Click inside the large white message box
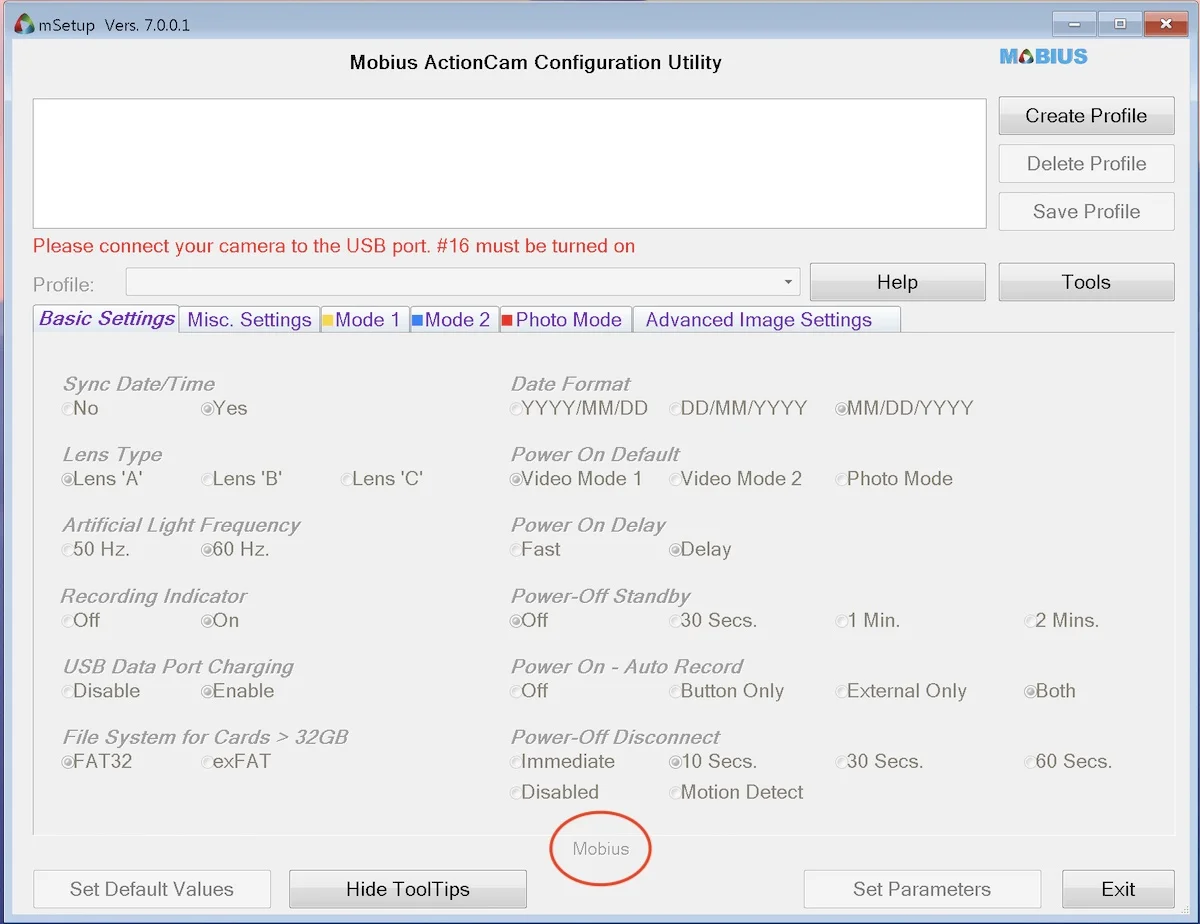The width and height of the screenshot is (1200, 924). click(510, 163)
